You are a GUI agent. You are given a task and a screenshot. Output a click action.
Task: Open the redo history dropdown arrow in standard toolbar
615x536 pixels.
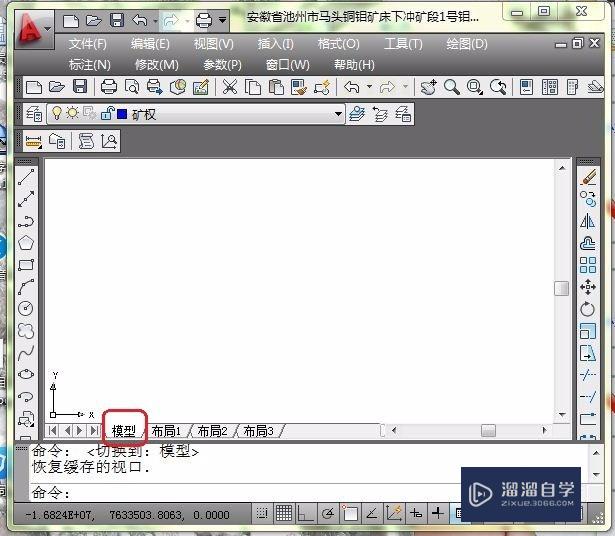point(406,87)
